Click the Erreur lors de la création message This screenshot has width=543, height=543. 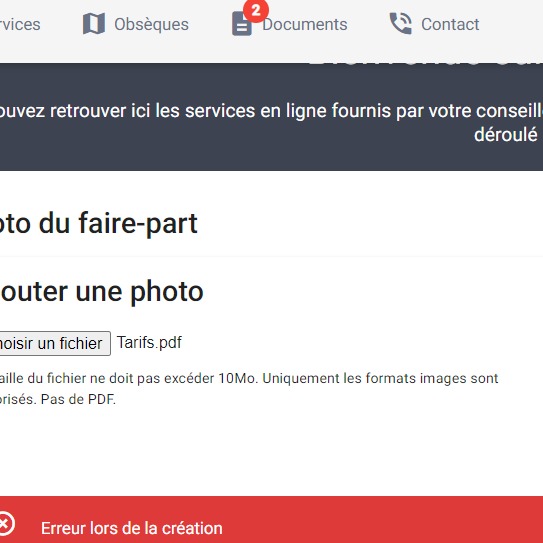[132, 528]
